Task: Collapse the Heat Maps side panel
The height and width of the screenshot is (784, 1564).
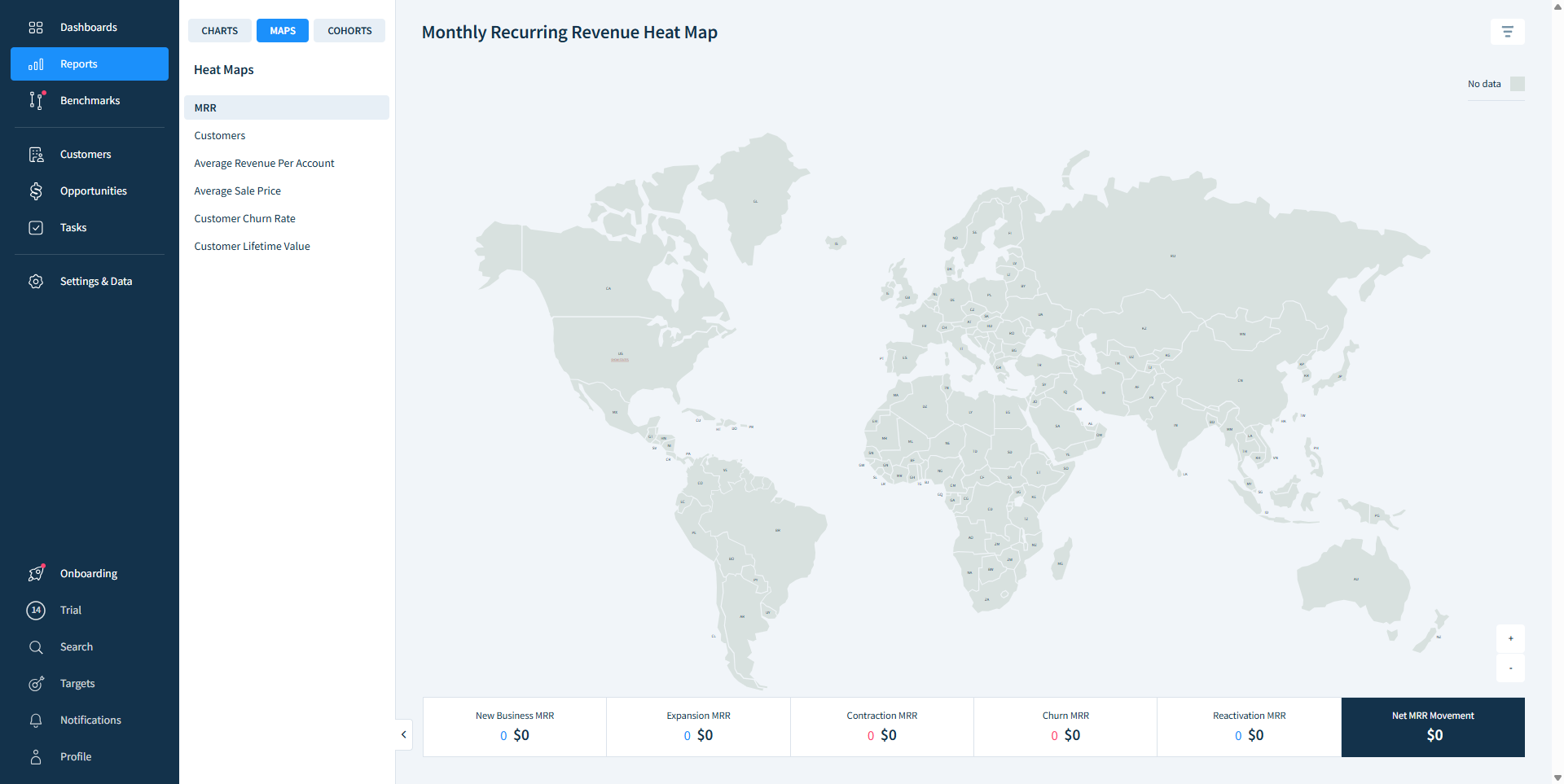Action: pos(404,734)
